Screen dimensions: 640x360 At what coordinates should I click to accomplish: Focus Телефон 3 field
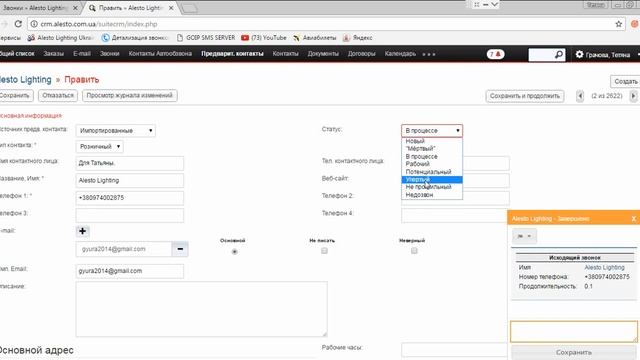(129, 215)
